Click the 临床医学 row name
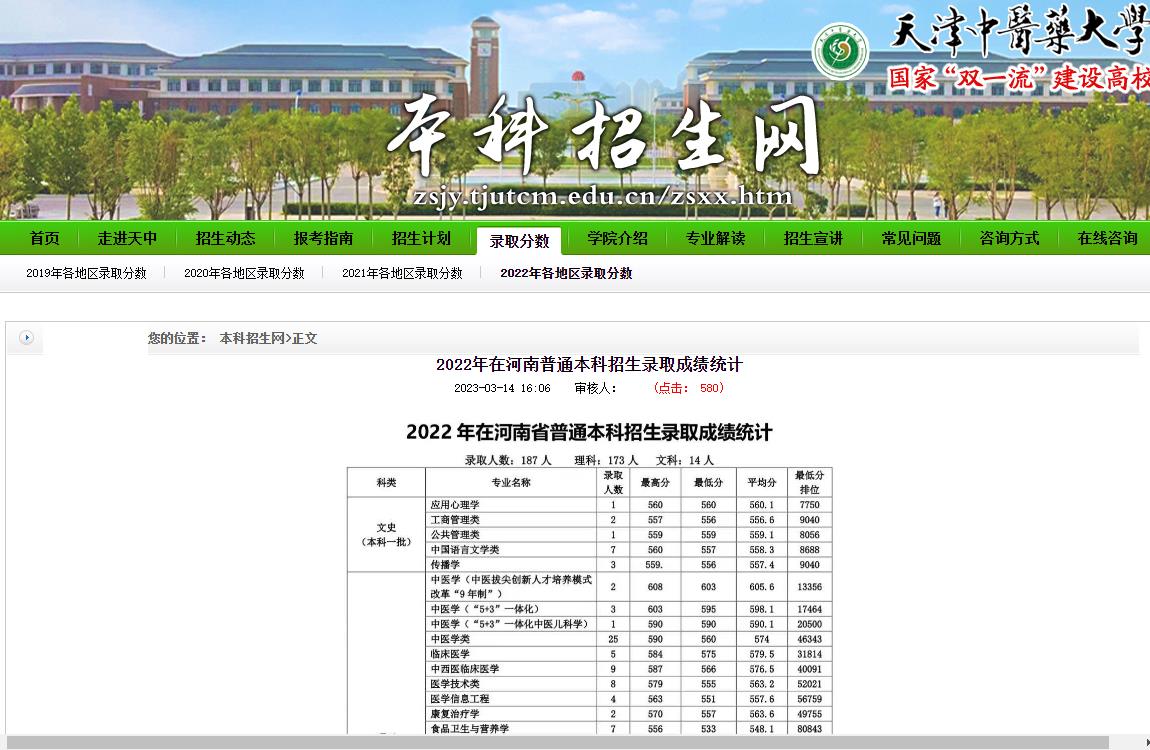 [450, 654]
